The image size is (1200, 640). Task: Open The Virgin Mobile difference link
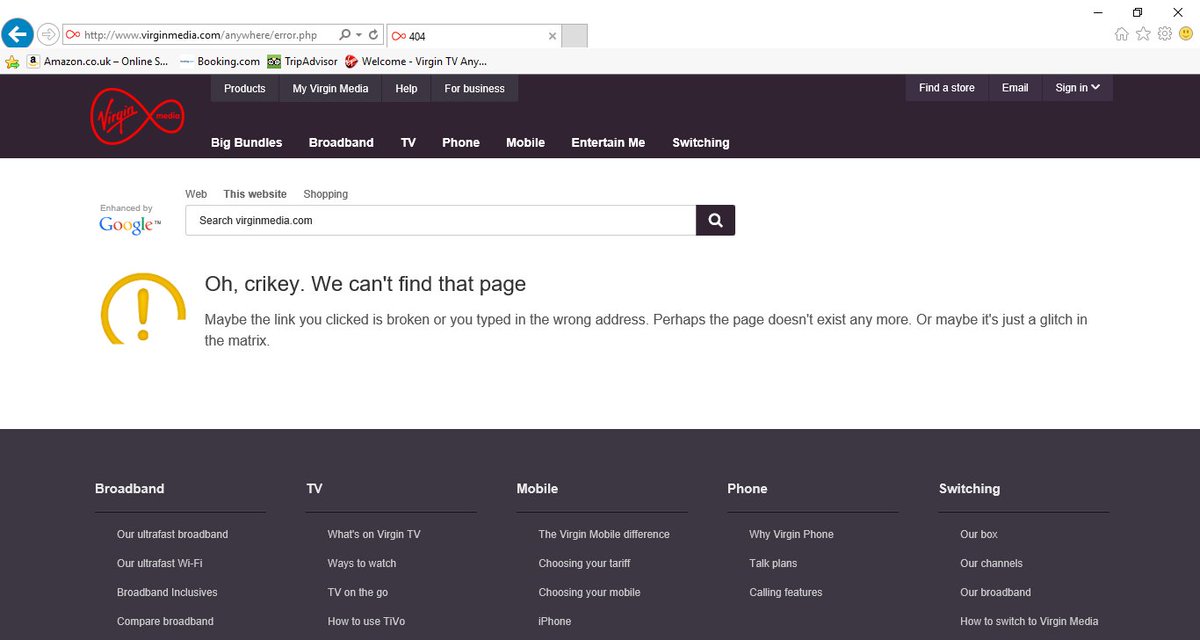pos(604,534)
